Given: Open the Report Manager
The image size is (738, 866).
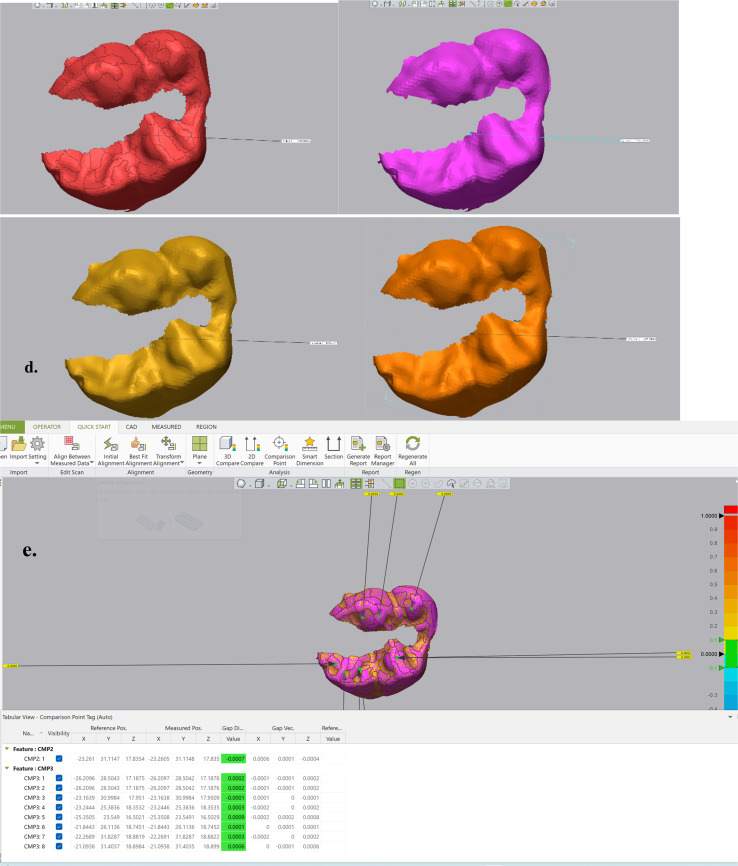Looking at the screenshot, I should pos(382,450).
